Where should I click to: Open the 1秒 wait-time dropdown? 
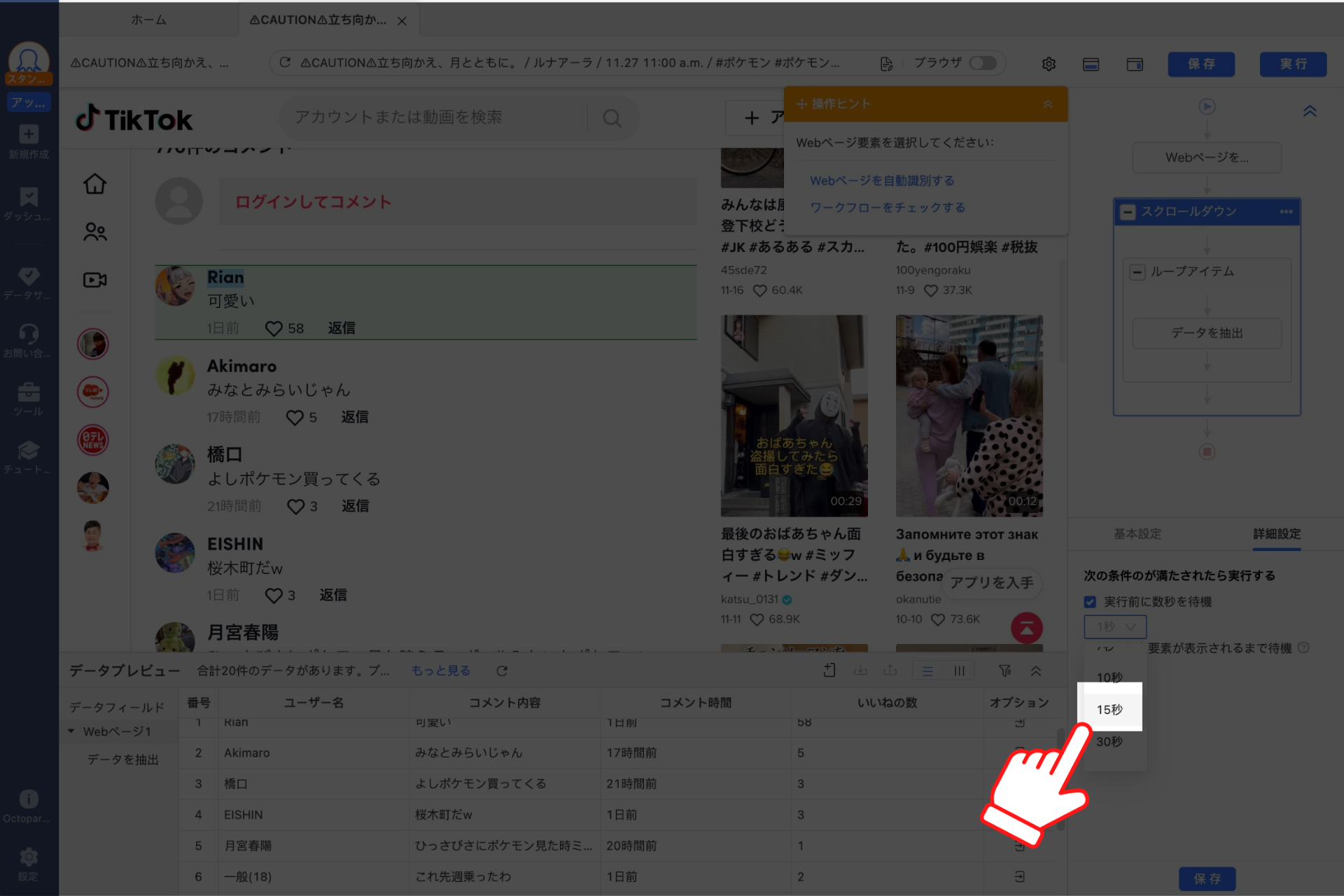tap(1115, 626)
